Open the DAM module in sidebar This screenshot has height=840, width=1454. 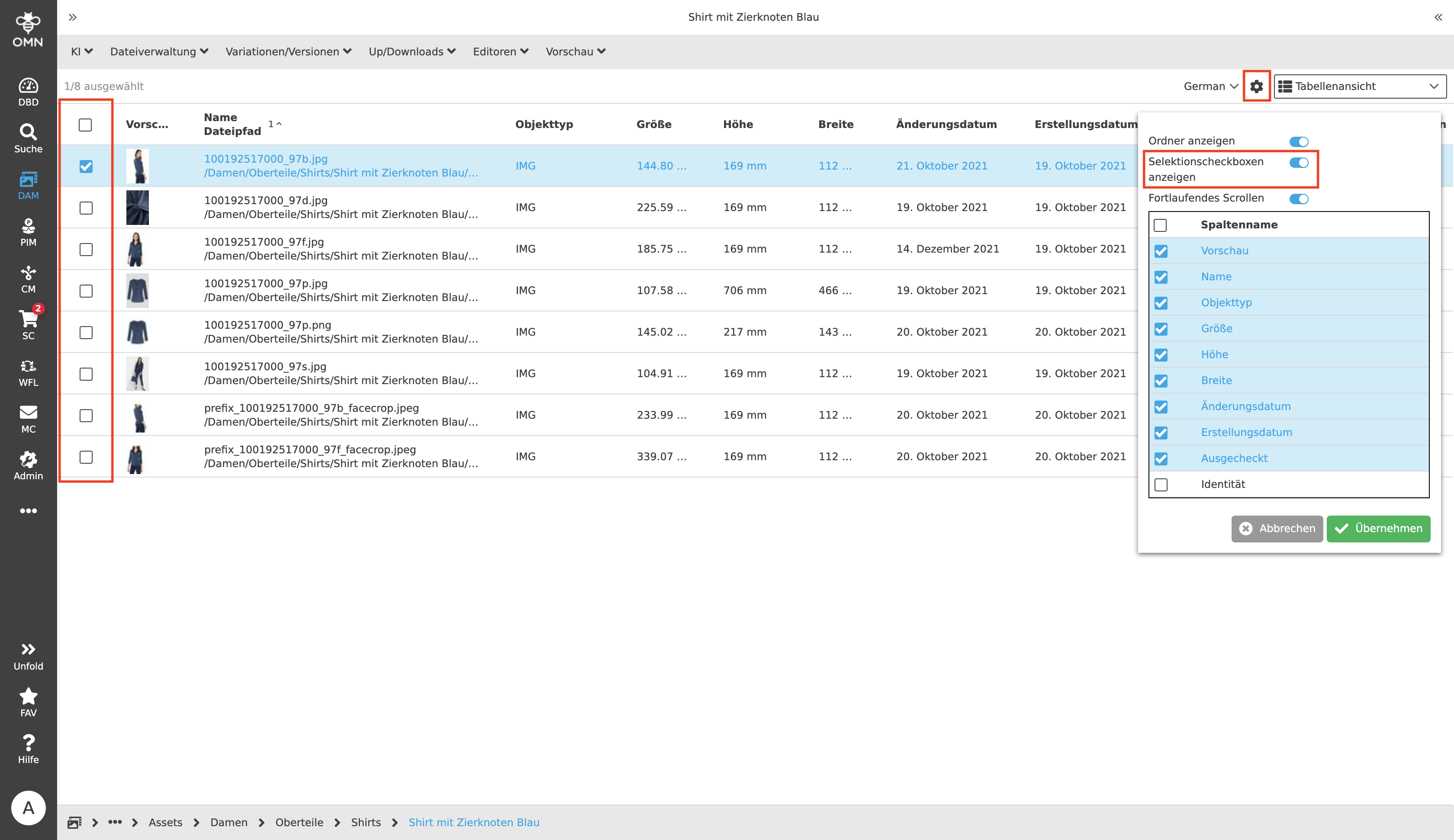(28, 185)
